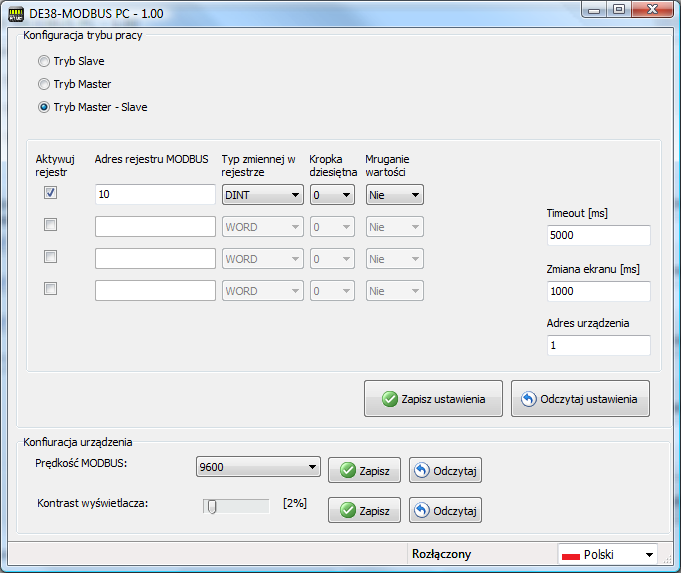This screenshot has height=573, width=681.
Task: Click the Zapisz ustawienia button
Action: [x=433, y=399]
